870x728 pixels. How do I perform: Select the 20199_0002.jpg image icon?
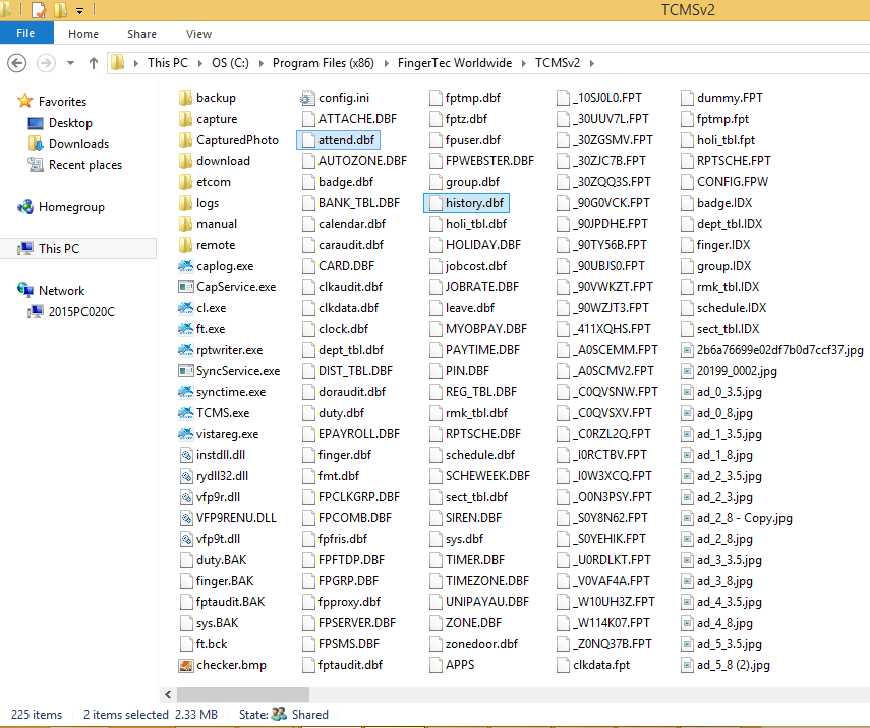pyautogui.click(x=687, y=371)
